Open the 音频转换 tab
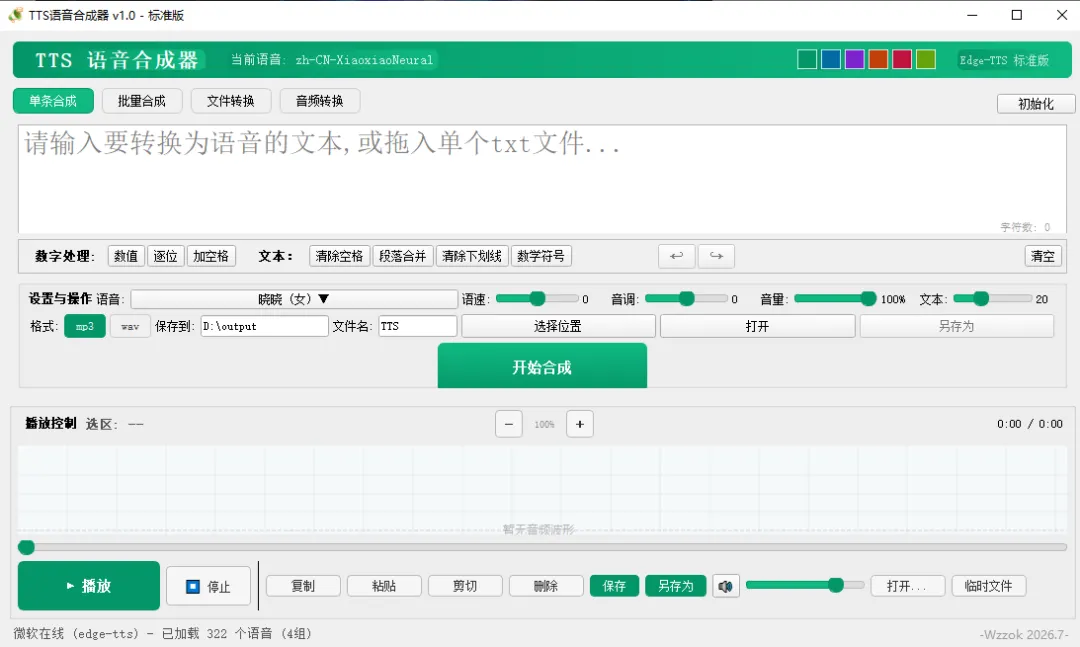The image size is (1080, 647). click(320, 101)
